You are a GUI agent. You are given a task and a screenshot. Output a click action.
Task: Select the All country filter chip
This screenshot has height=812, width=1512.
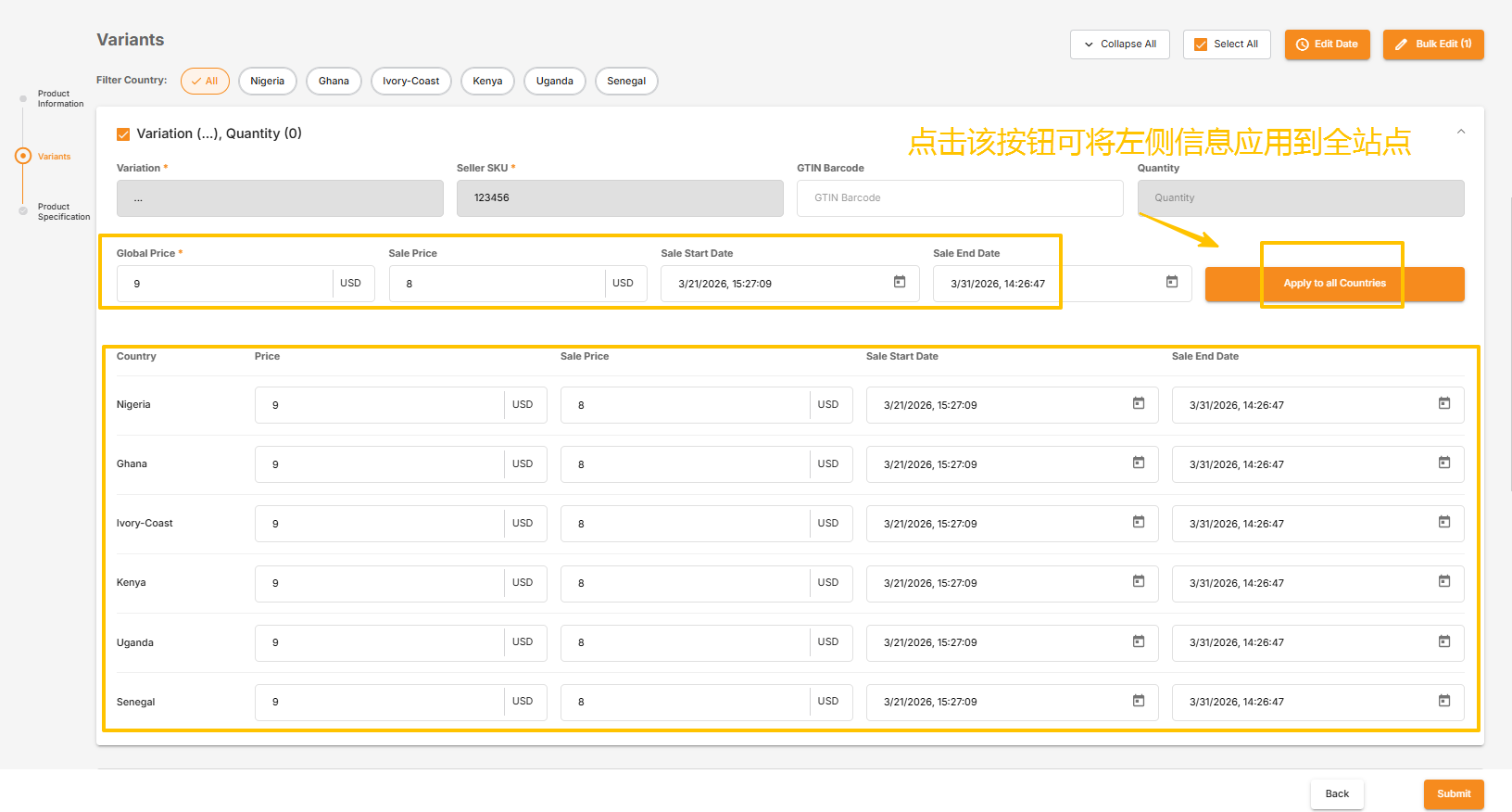click(x=205, y=82)
